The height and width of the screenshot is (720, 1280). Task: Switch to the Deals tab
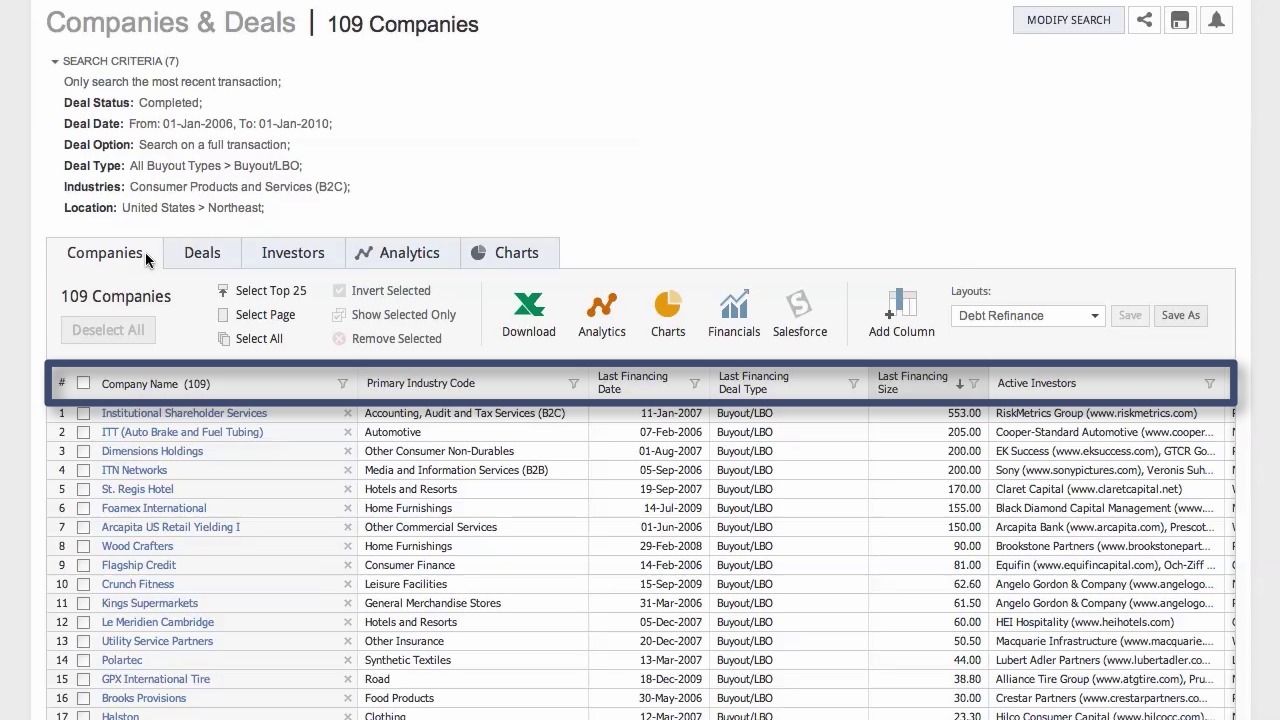(x=202, y=253)
